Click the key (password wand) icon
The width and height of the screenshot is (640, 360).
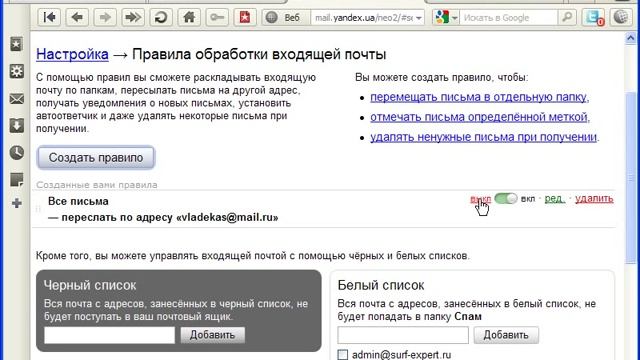point(217,18)
